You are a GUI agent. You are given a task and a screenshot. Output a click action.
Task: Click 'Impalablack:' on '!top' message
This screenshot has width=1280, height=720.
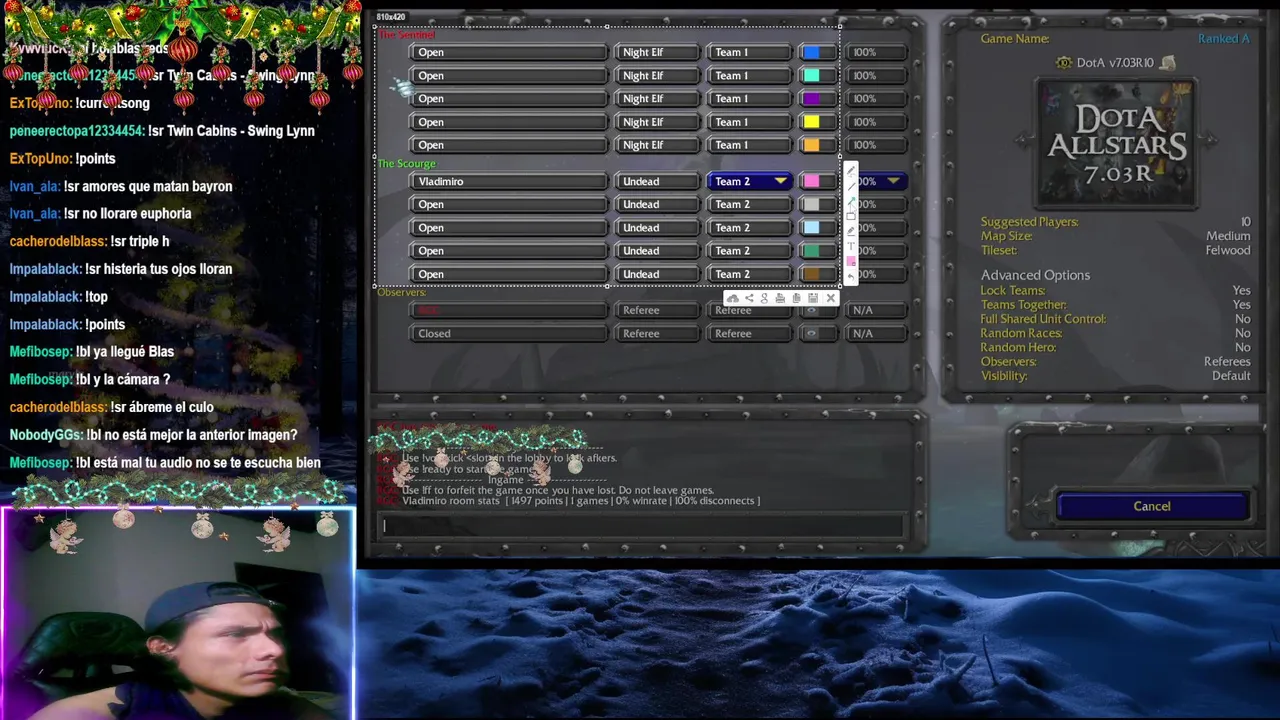point(45,297)
